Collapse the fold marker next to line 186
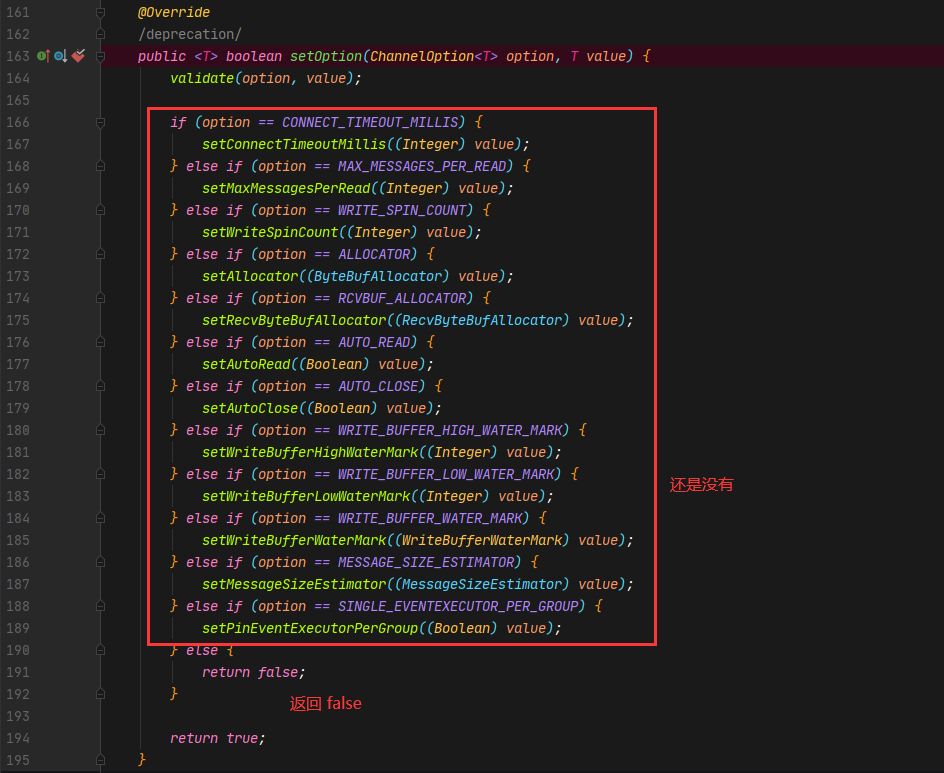This screenshot has width=944, height=773. pyautogui.click(x=99, y=562)
